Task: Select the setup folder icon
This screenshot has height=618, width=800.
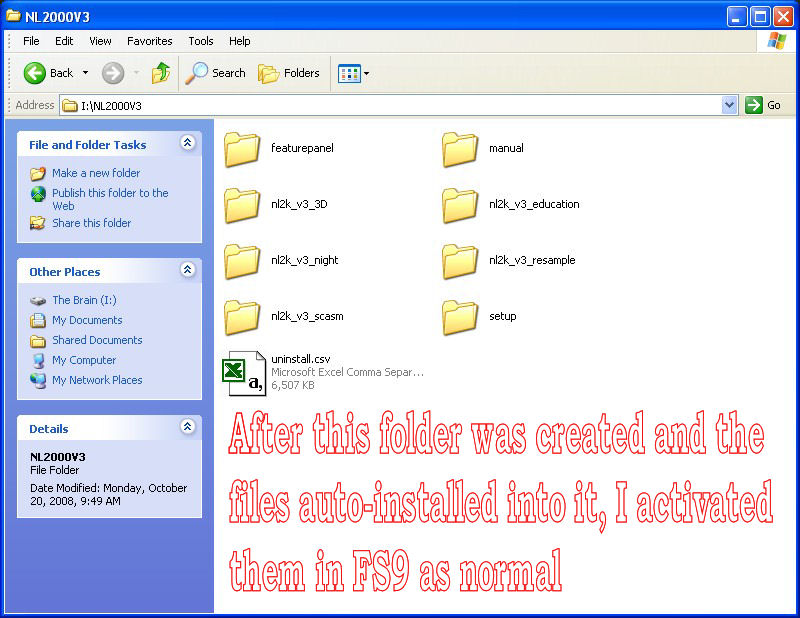Action: click(460, 317)
